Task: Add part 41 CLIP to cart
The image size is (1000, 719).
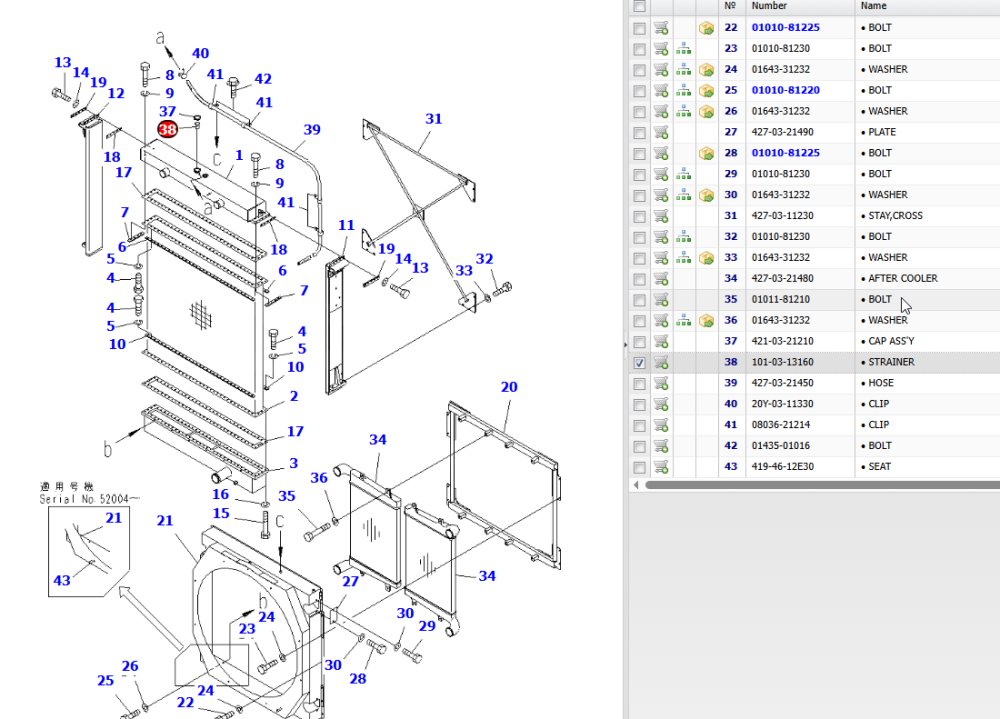Action: (x=661, y=425)
